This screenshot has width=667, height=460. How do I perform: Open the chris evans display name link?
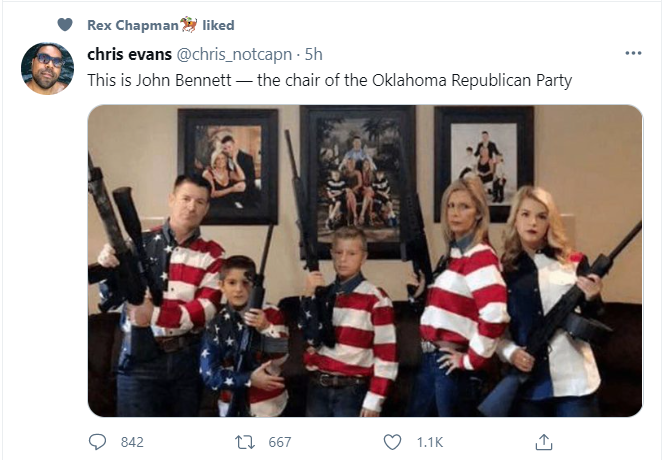130,54
